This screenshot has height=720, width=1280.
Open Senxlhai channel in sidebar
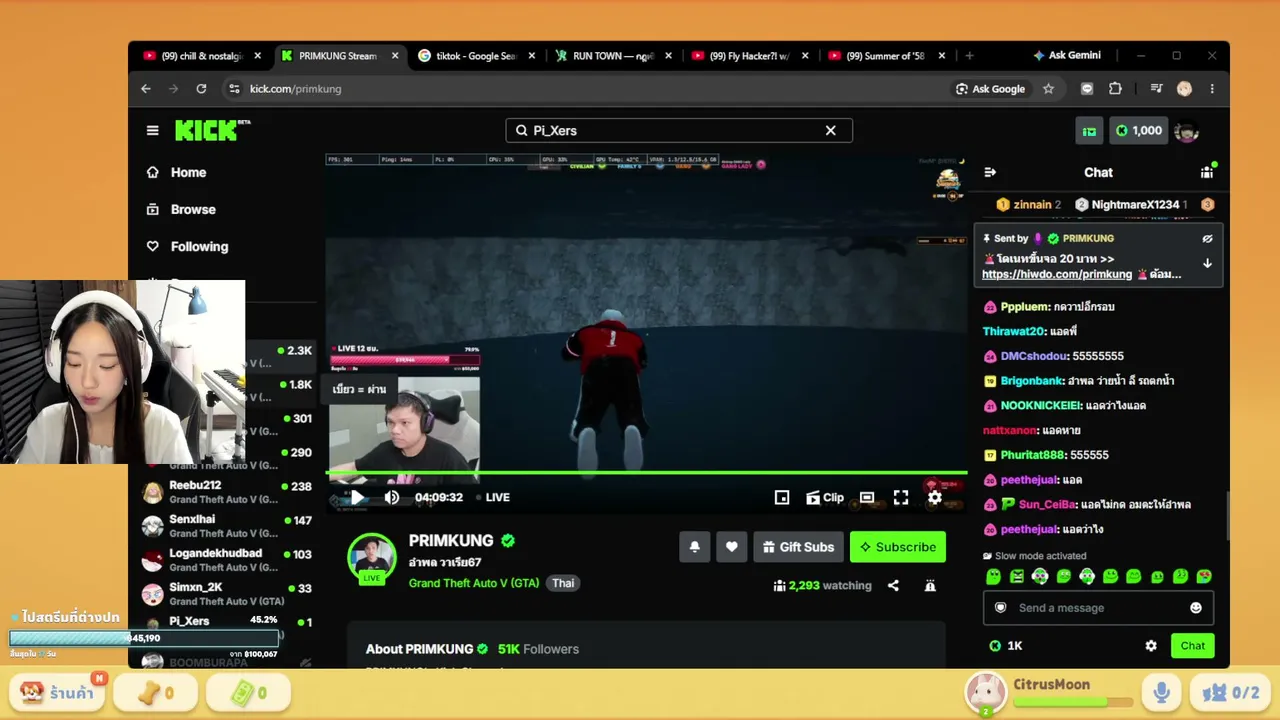(x=227, y=526)
